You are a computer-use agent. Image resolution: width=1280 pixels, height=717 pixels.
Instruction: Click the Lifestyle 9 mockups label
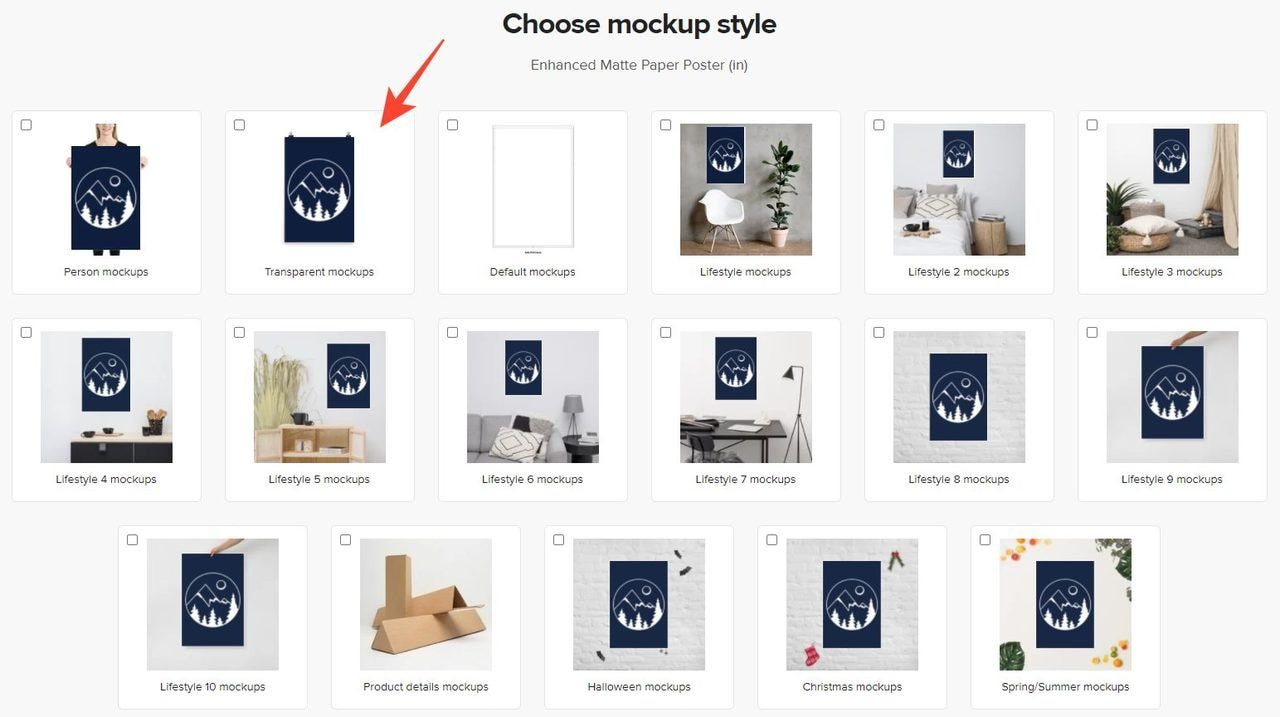click(1172, 480)
